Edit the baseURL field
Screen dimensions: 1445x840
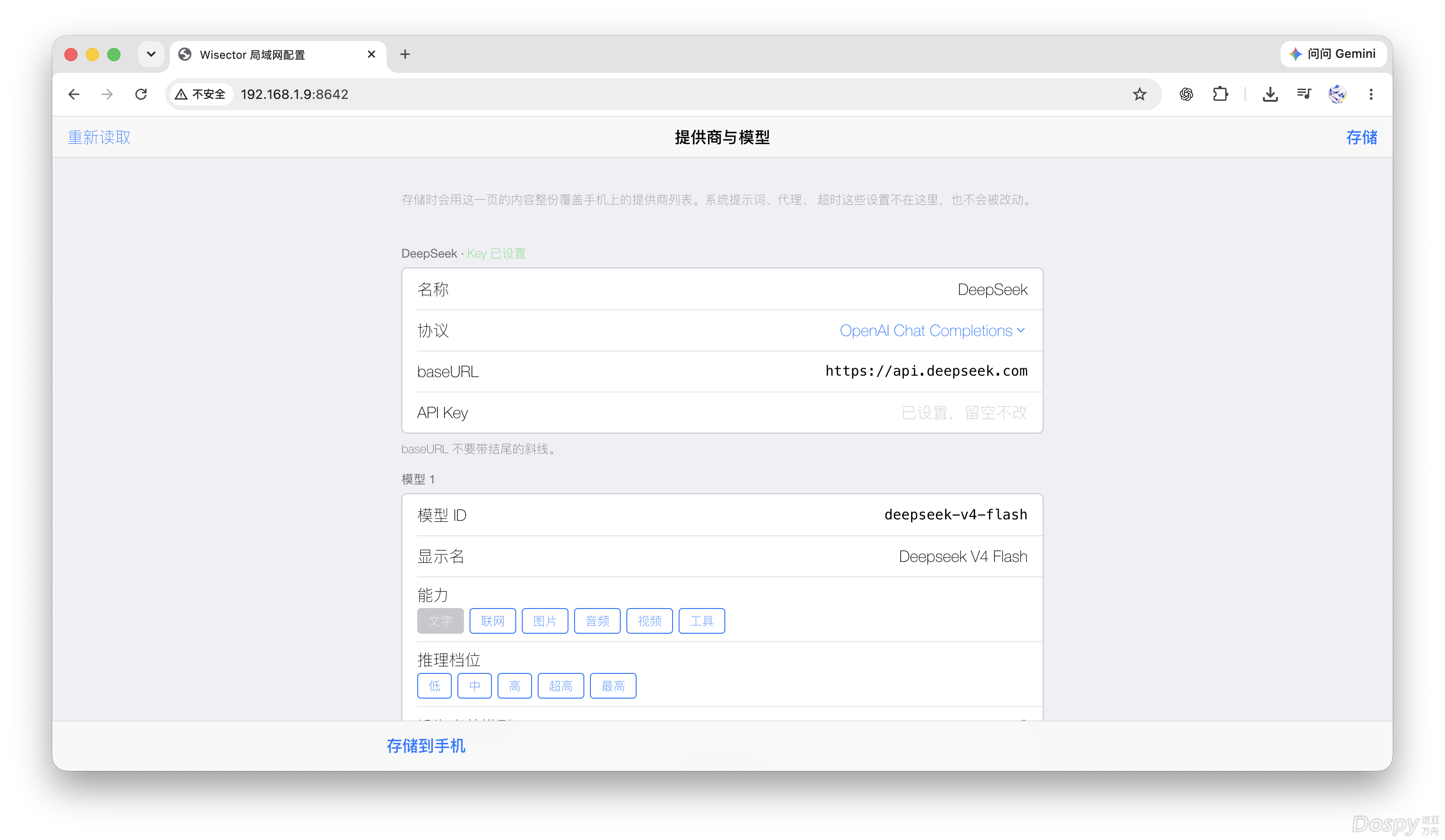[722, 371]
